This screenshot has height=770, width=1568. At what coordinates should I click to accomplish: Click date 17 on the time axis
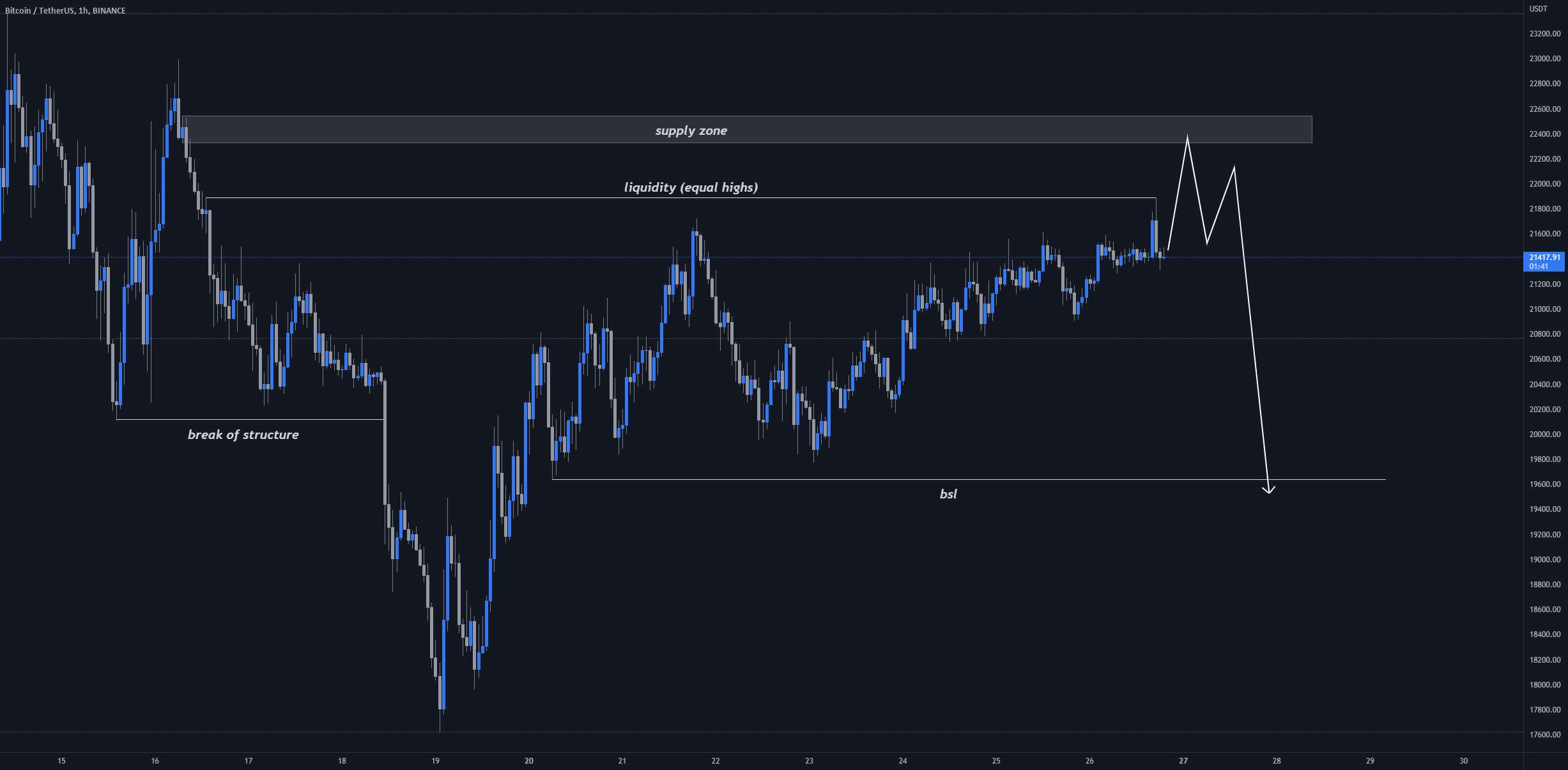pos(249,761)
